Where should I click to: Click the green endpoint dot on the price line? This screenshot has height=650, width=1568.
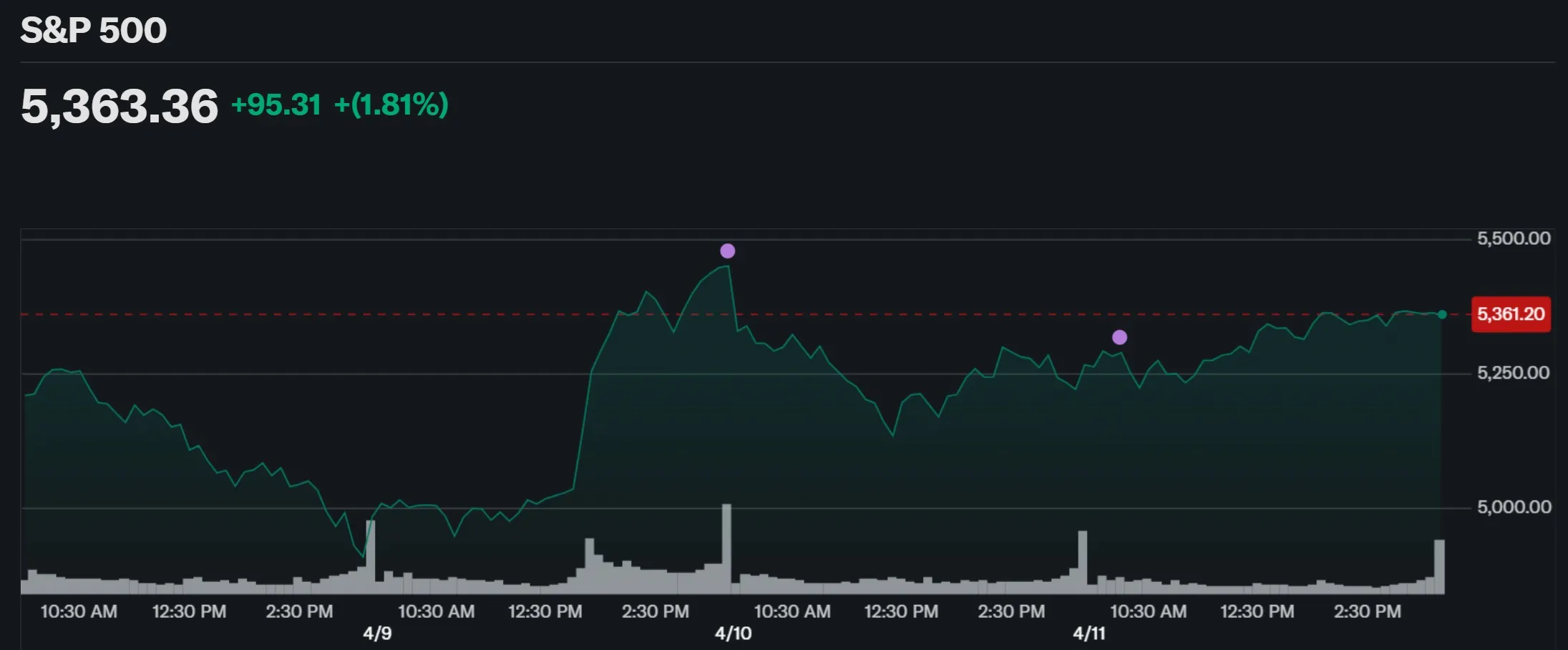pyautogui.click(x=1441, y=314)
